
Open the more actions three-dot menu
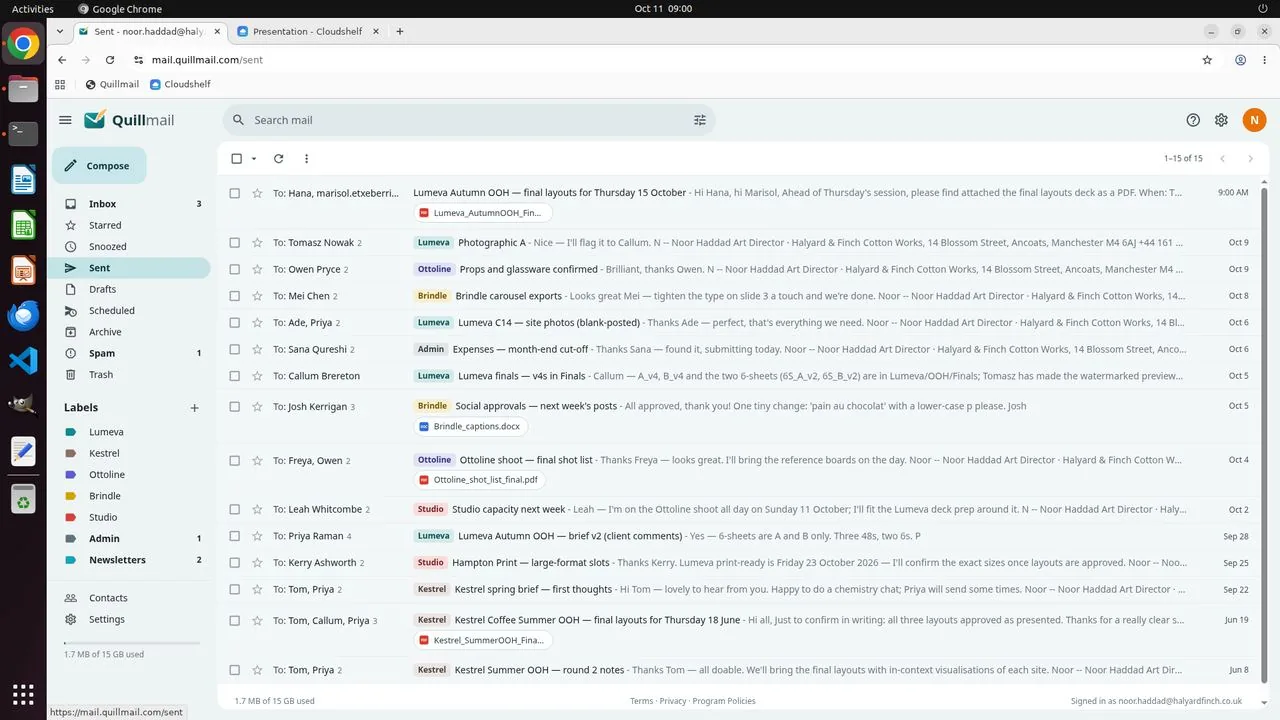tap(306, 159)
